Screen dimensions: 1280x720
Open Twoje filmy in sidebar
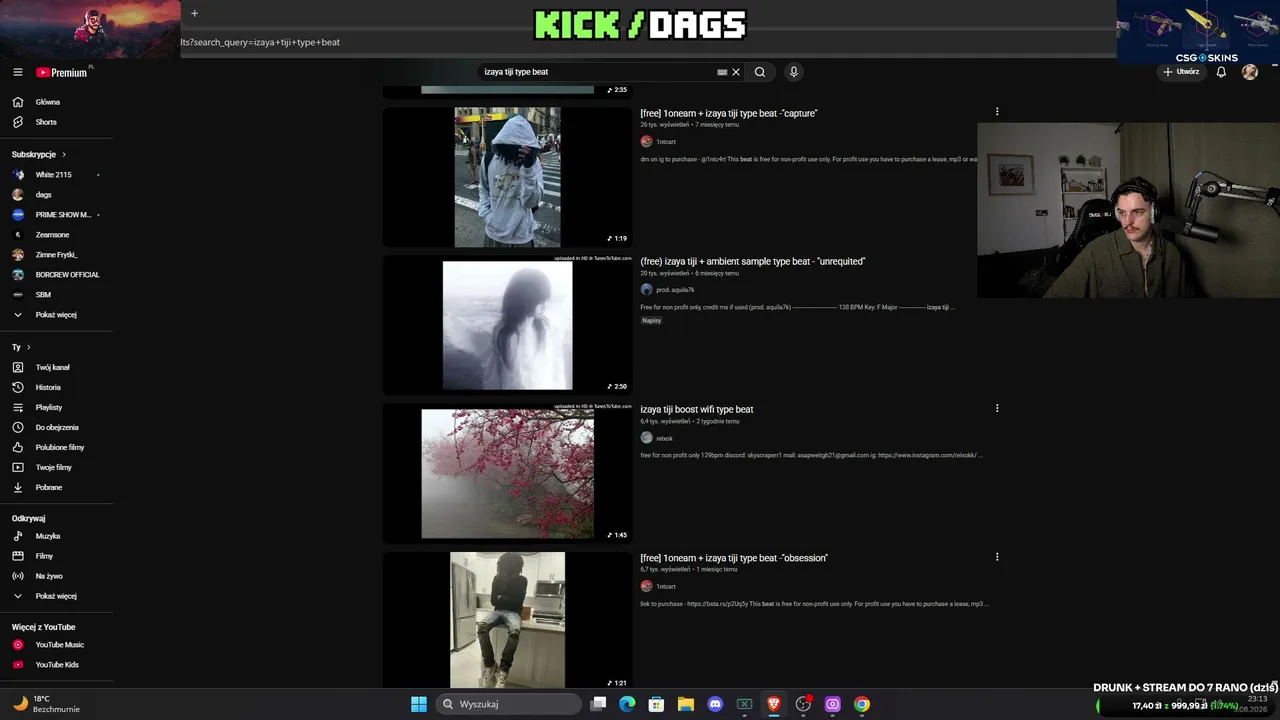point(53,467)
